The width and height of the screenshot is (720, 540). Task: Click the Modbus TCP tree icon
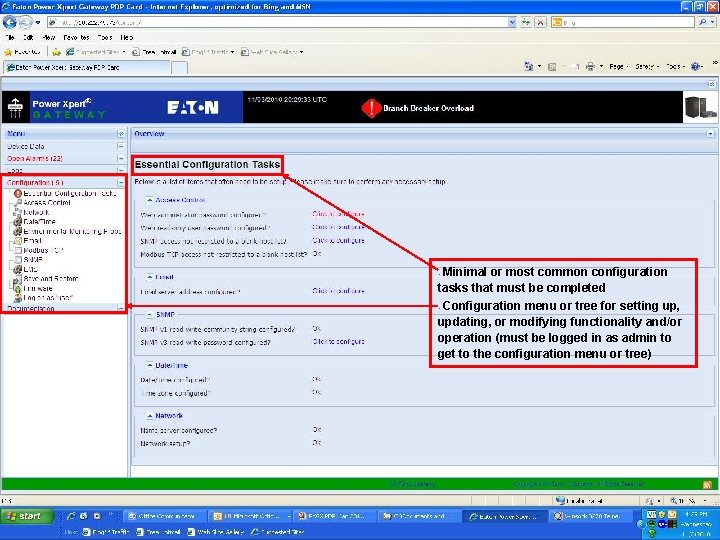(18, 250)
